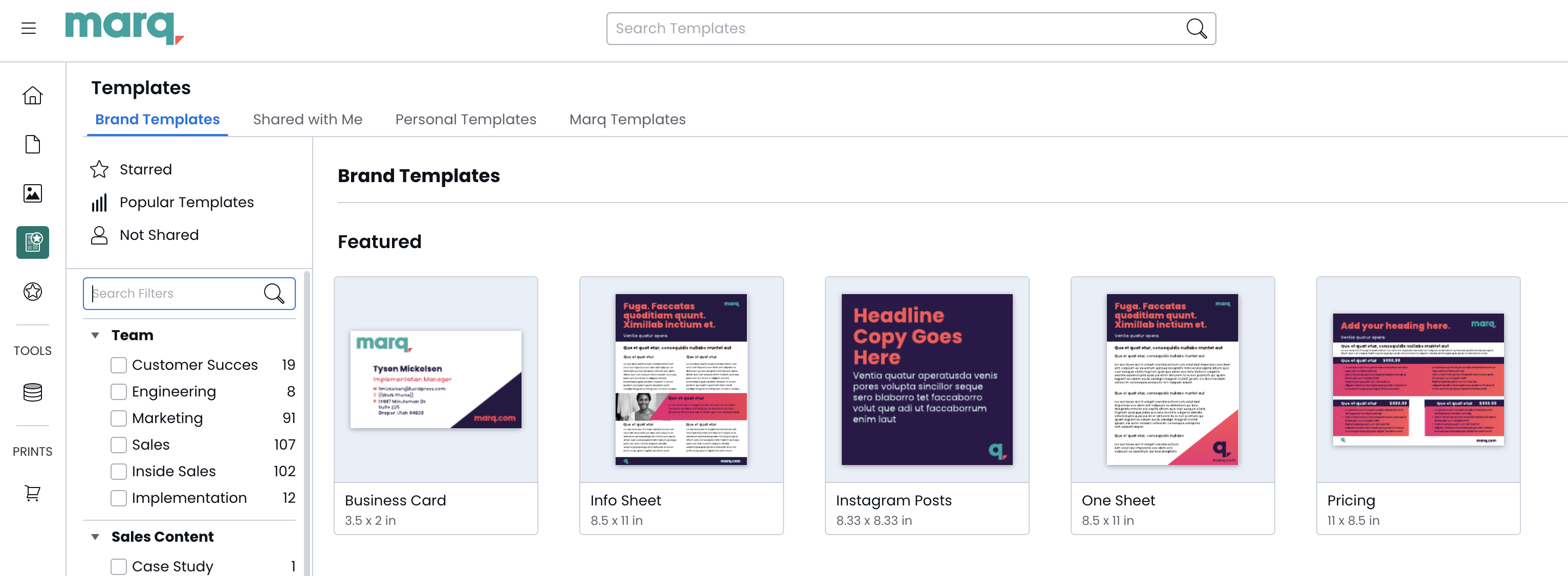
Task: Click the PRINTS label in sidebar
Action: [x=33, y=451]
